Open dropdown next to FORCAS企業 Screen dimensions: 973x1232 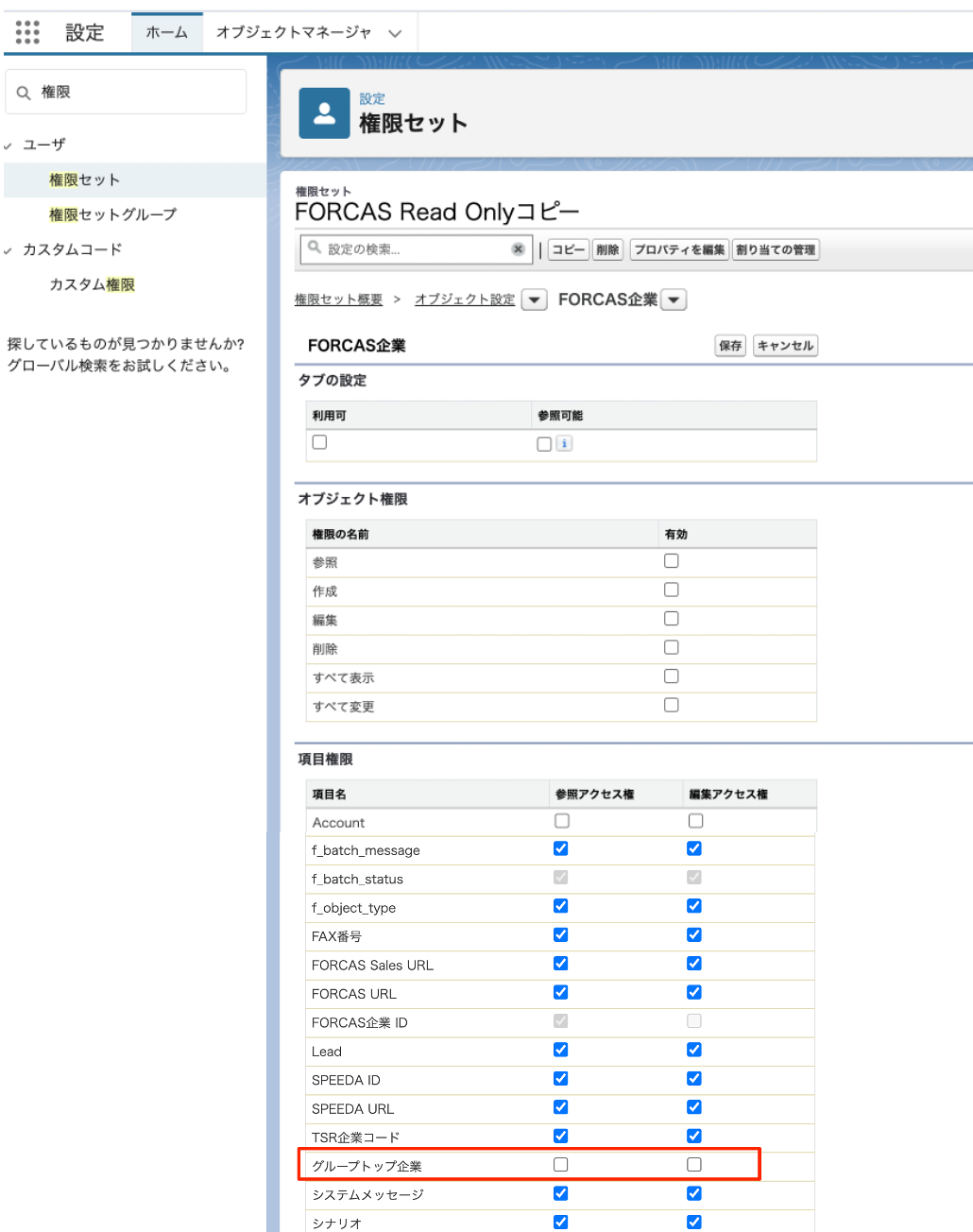pos(674,300)
